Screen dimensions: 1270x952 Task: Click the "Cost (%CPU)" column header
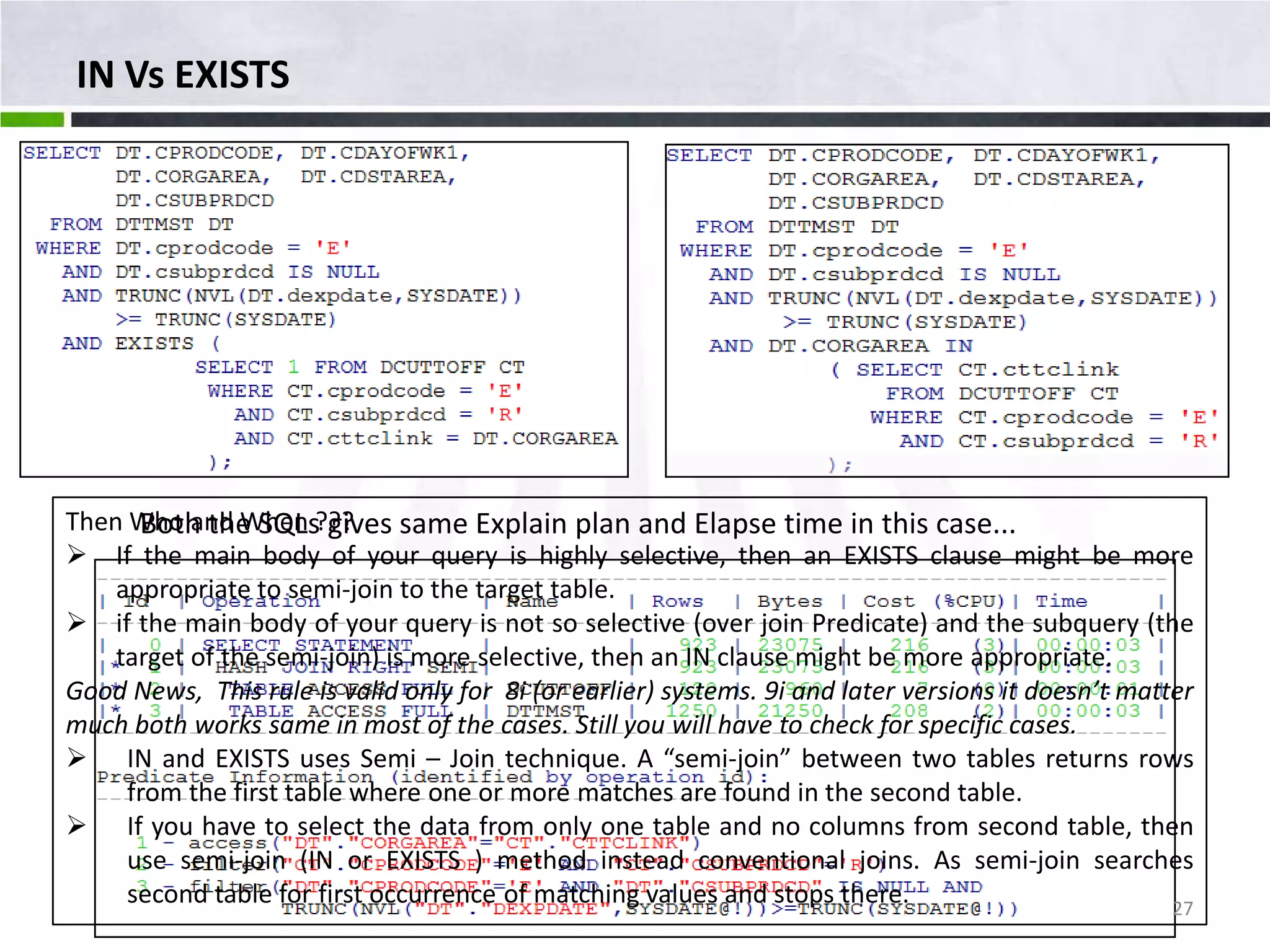tap(933, 601)
